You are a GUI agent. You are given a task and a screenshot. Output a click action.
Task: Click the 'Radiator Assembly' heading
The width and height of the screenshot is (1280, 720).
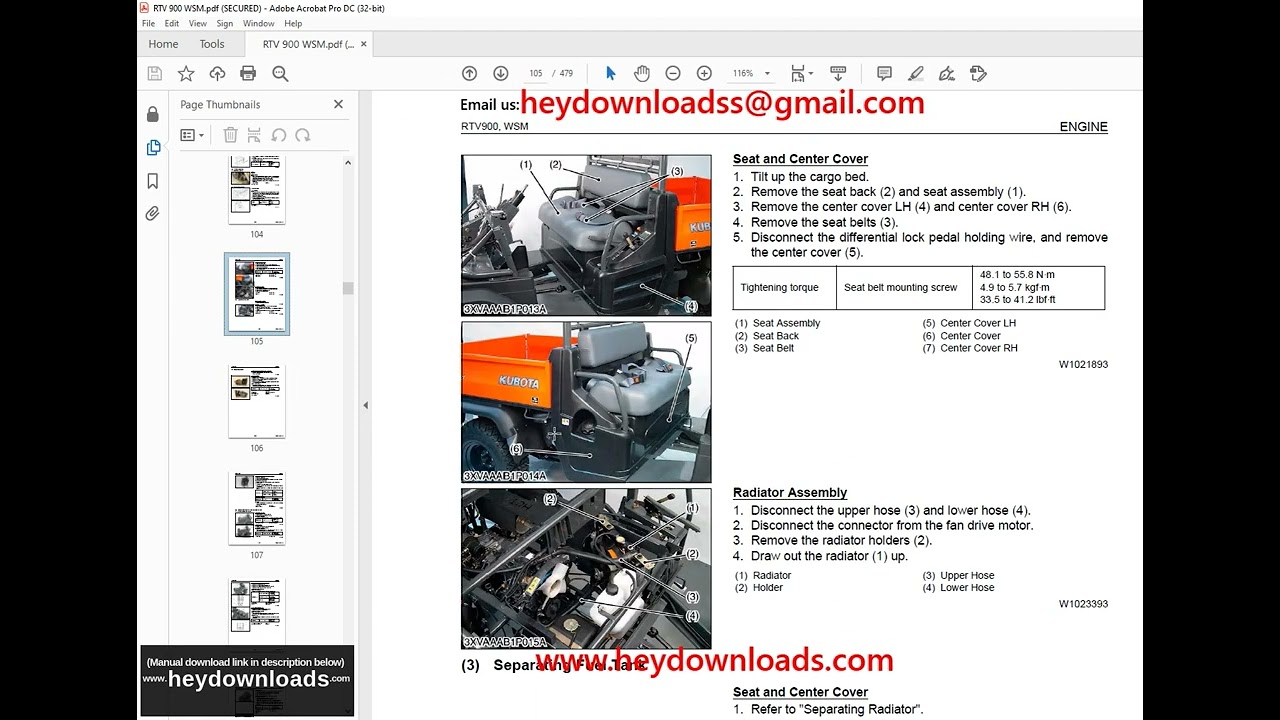(790, 493)
